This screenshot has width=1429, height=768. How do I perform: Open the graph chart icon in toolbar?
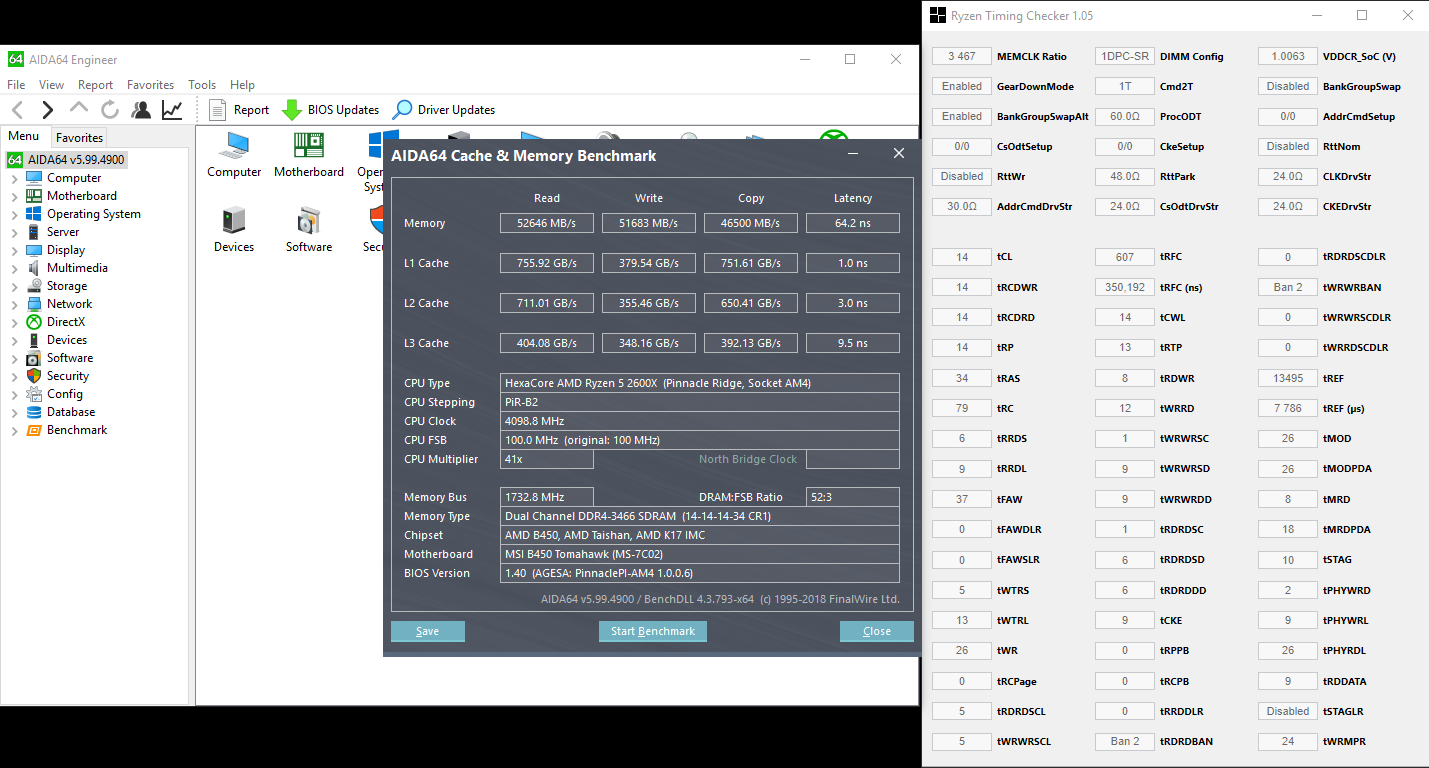(x=172, y=110)
